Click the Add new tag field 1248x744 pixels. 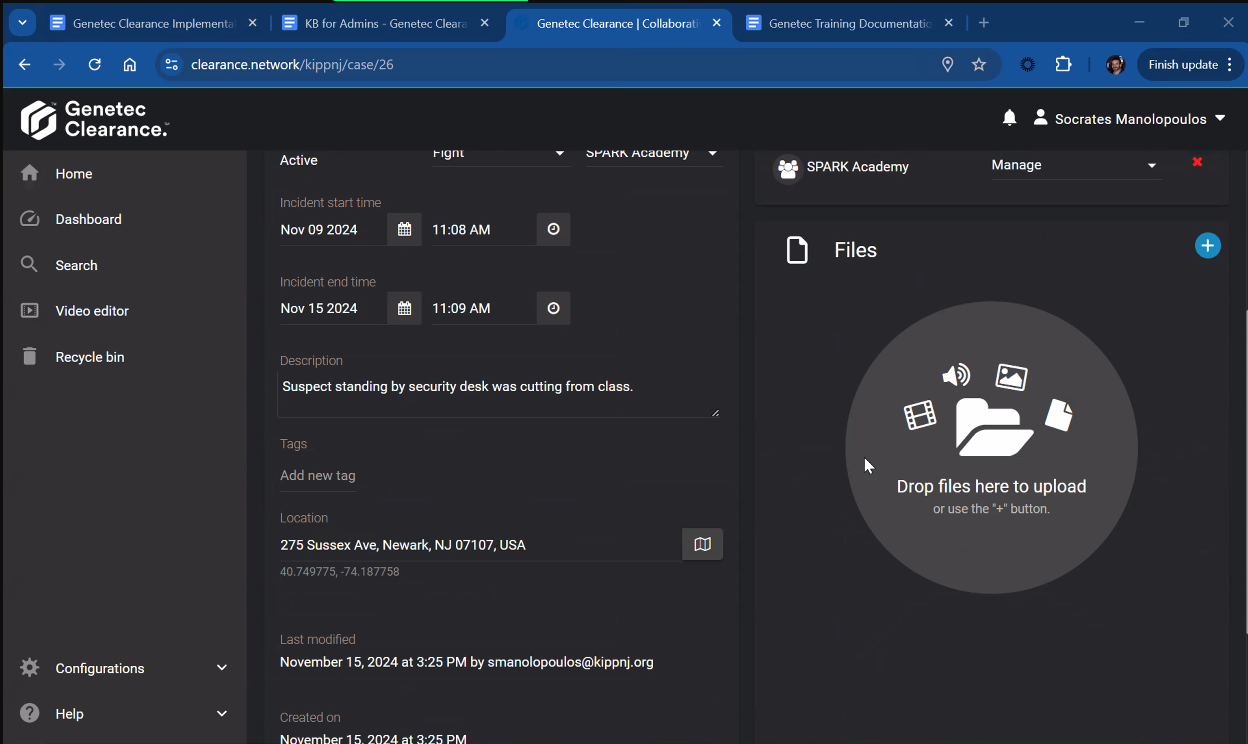pyautogui.click(x=318, y=476)
